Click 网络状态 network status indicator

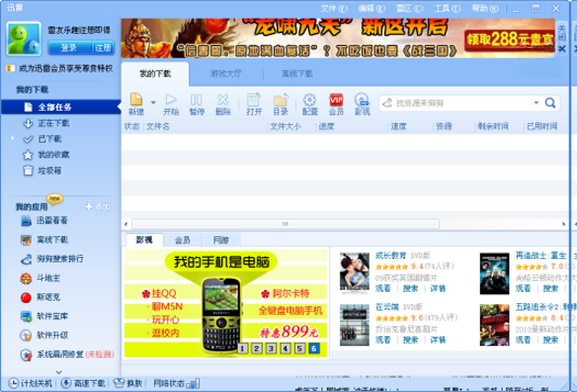point(176,384)
